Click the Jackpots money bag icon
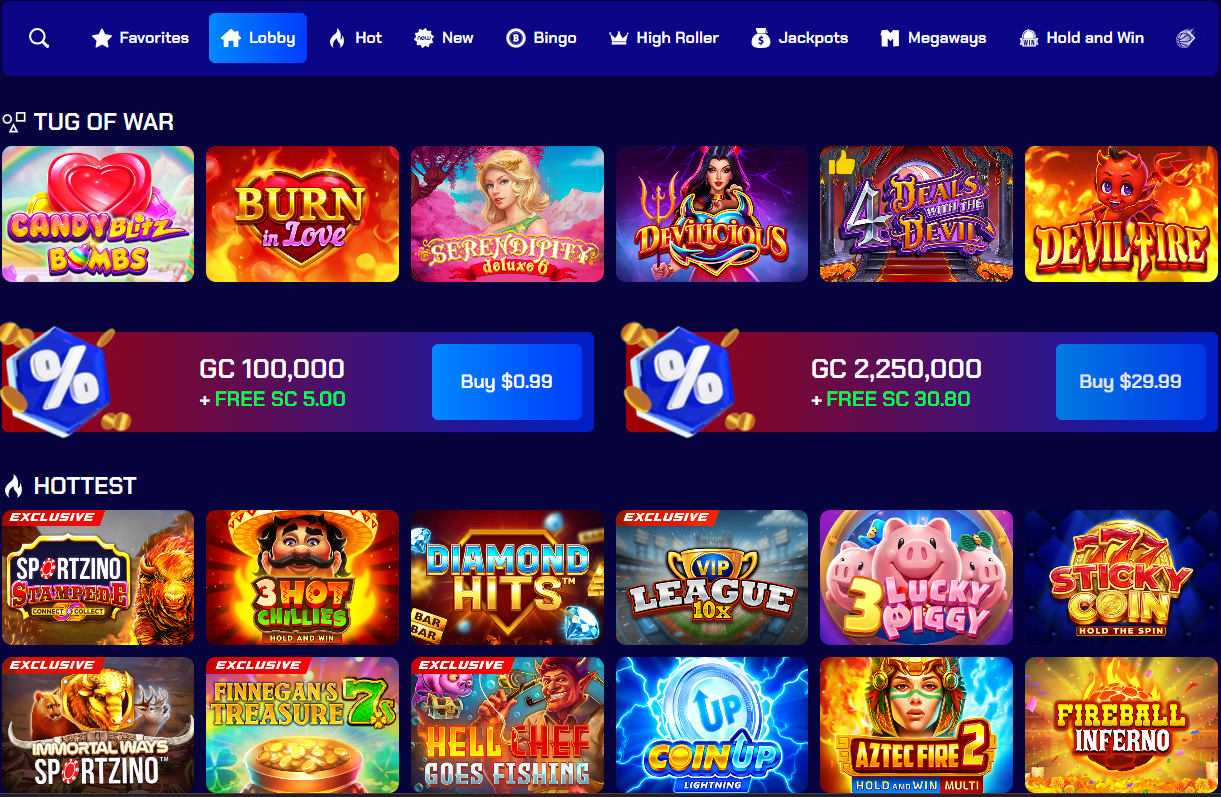 (761, 38)
